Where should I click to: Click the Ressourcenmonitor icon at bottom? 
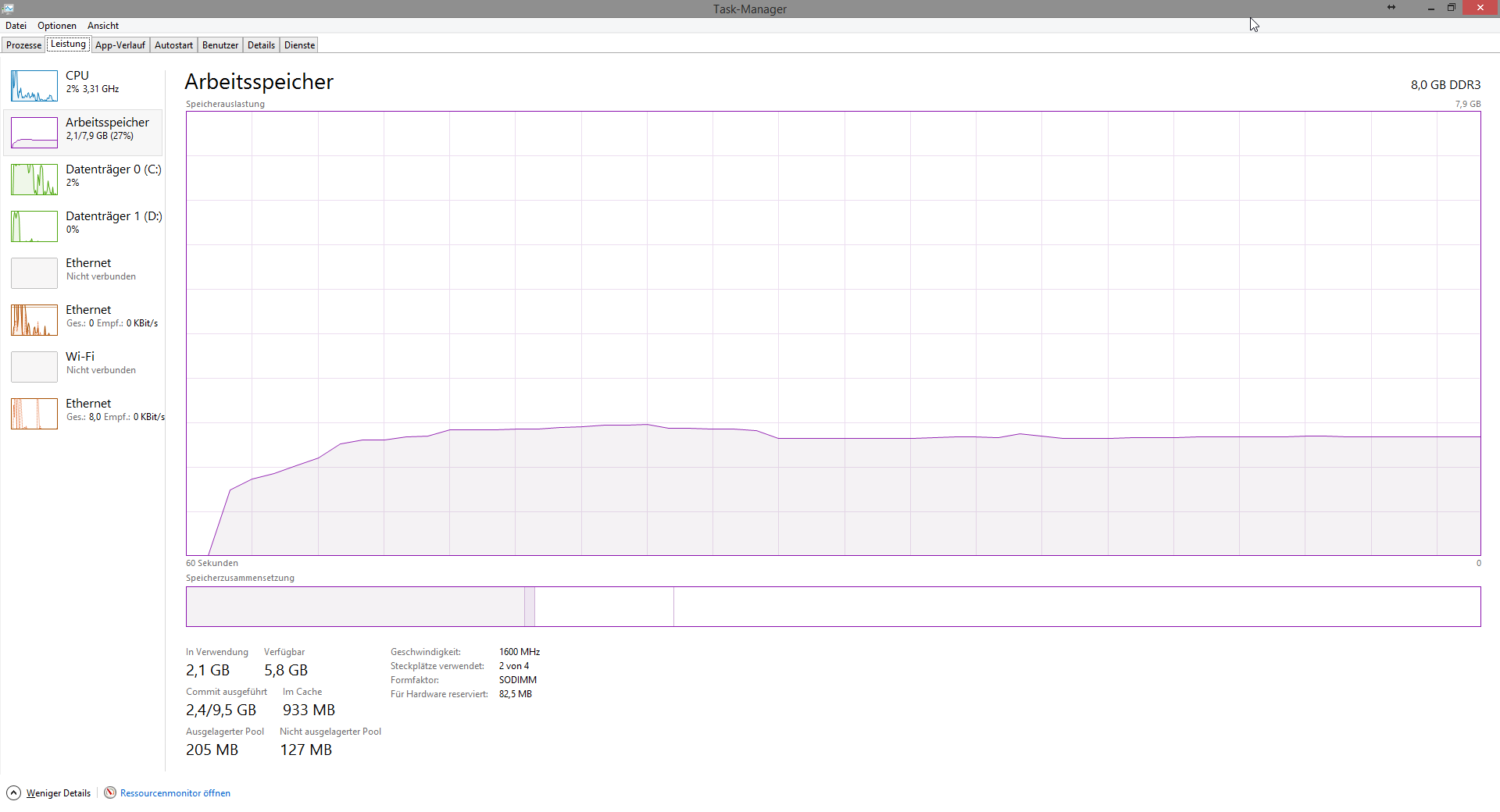point(110,792)
